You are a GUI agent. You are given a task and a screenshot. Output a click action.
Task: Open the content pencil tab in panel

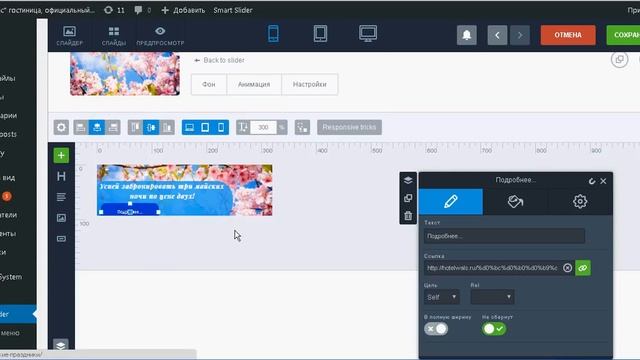[451, 202]
